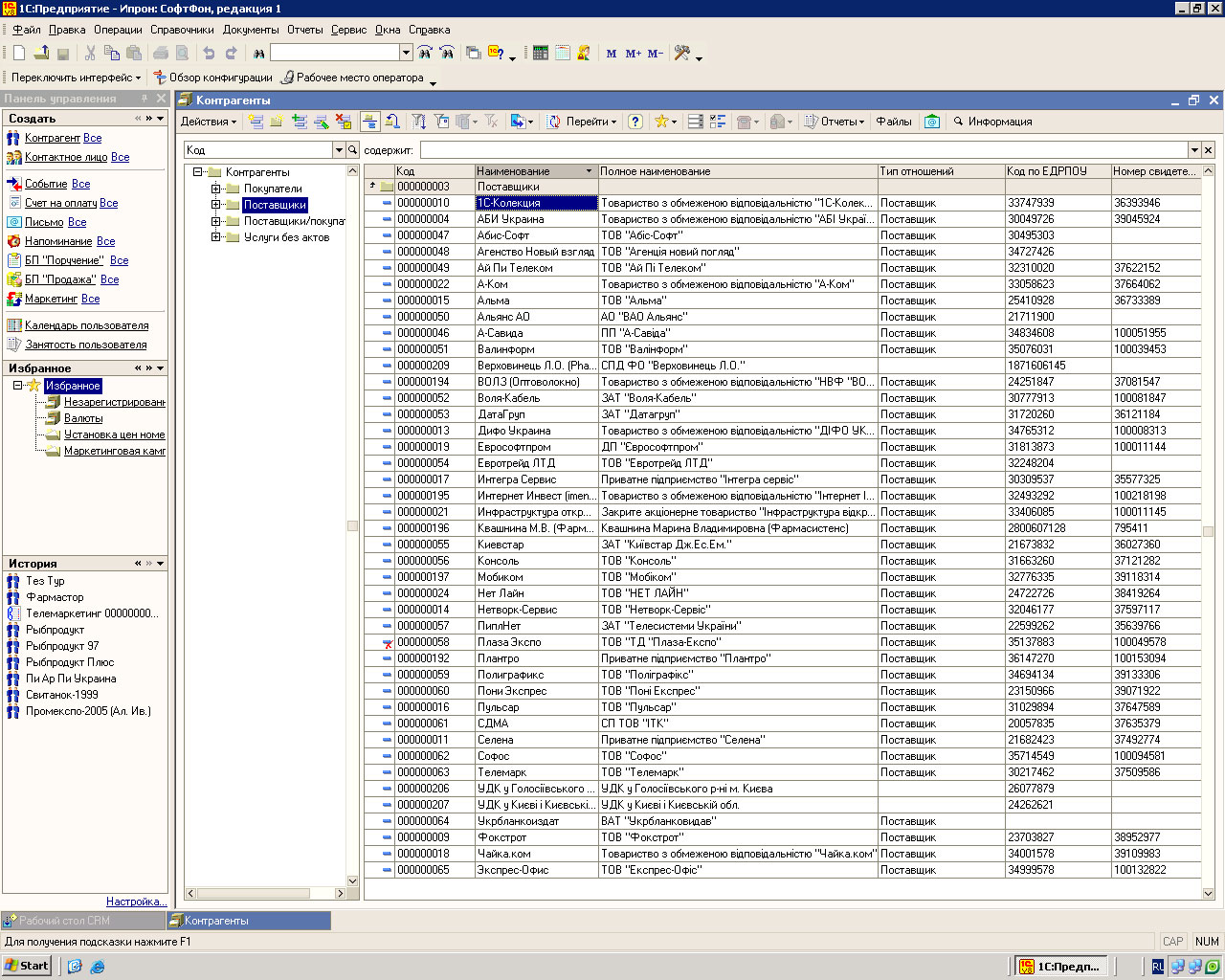
Task: Click the Add new group folder icon
Action: pos(276,122)
